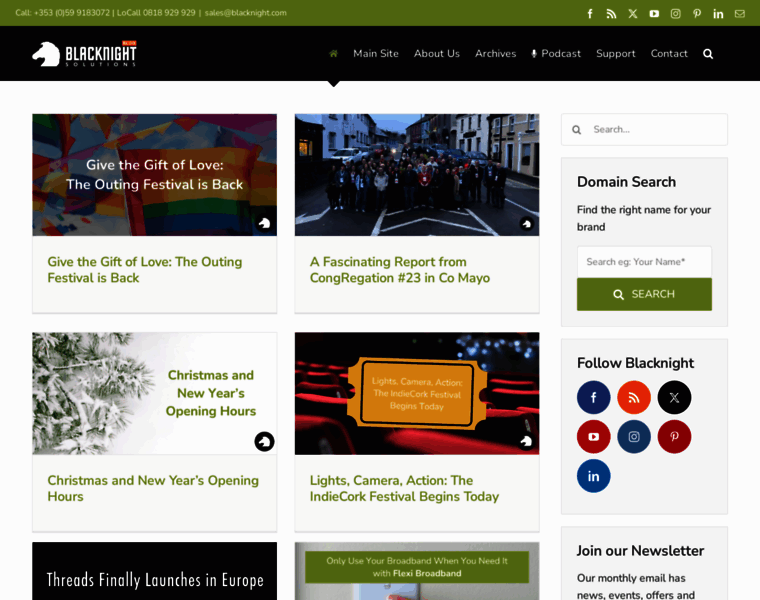760x600 pixels.
Task: Open Support menu item
Action: point(616,54)
